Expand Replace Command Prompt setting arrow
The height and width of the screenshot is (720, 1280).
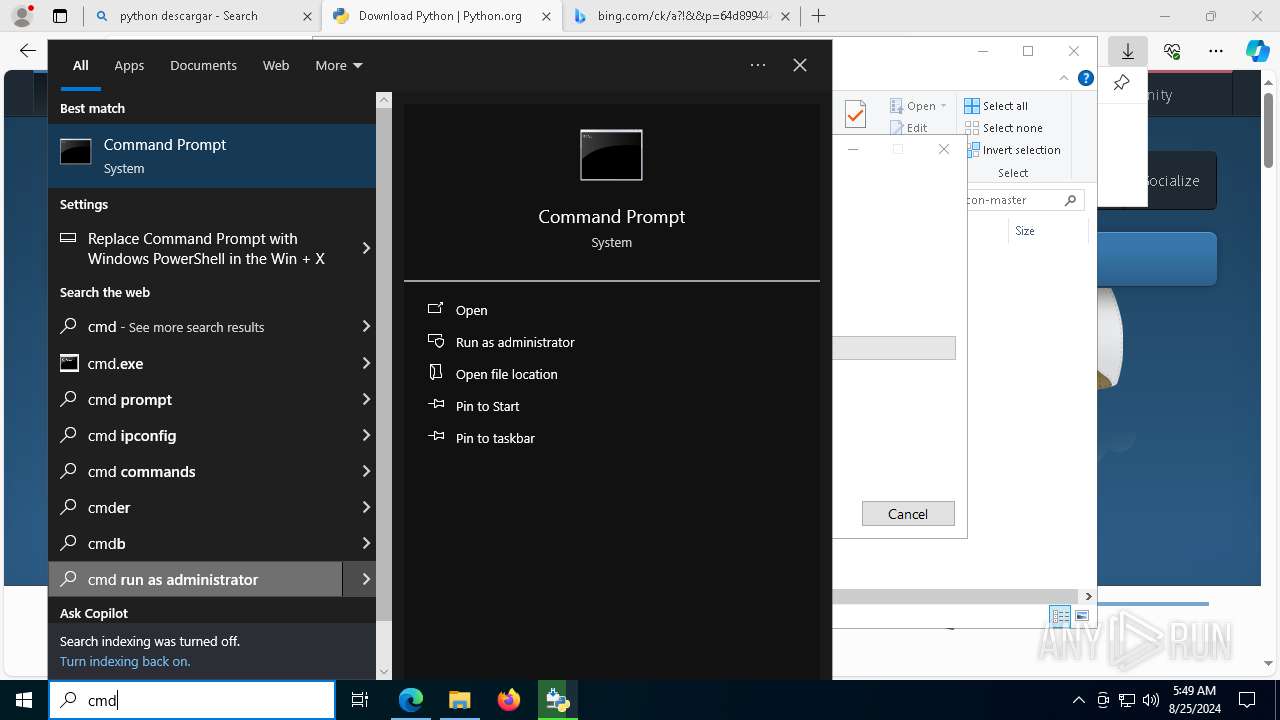coord(366,248)
